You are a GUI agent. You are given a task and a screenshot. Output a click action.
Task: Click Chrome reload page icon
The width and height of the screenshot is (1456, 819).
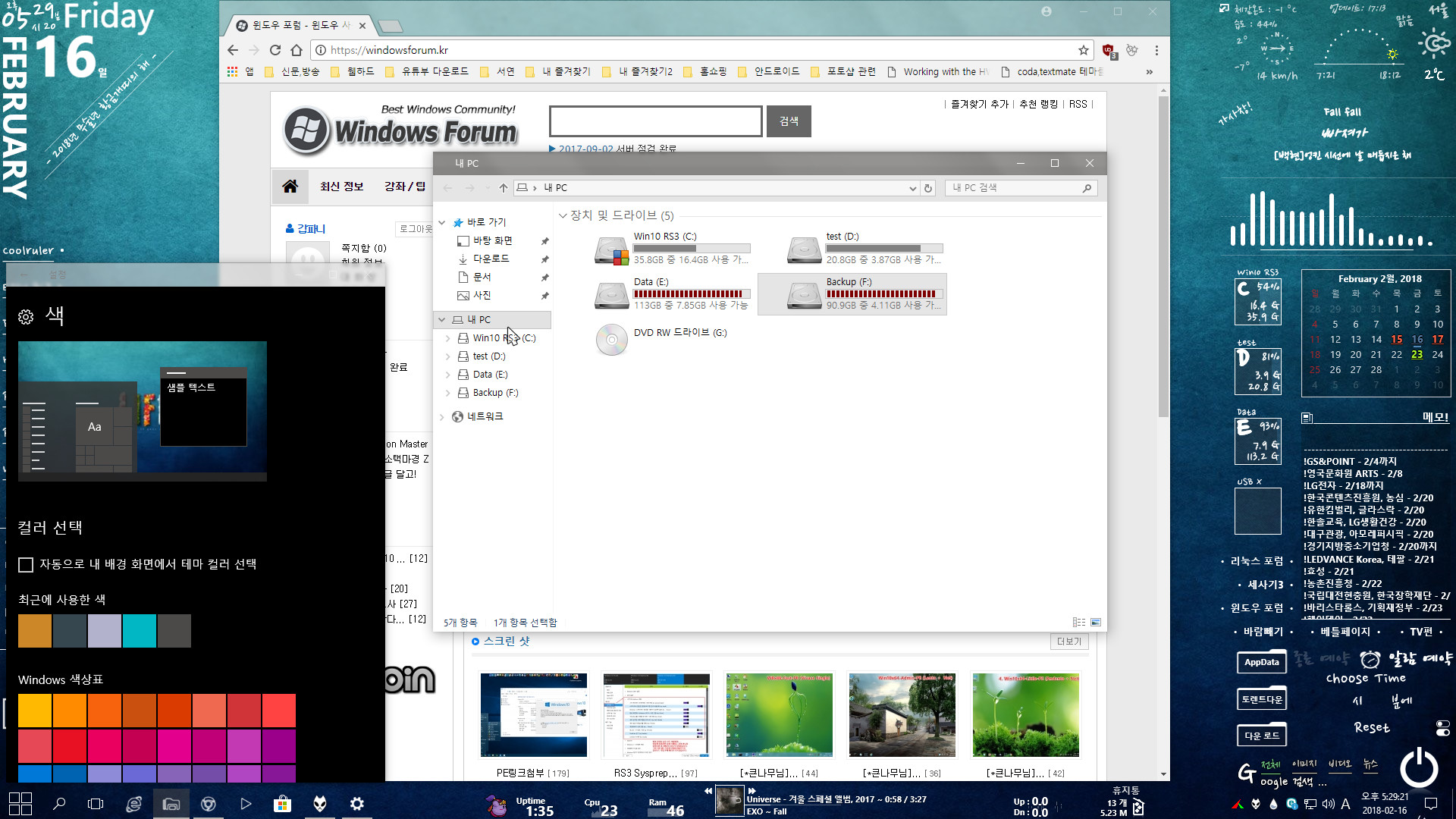[x=275, y=50]
